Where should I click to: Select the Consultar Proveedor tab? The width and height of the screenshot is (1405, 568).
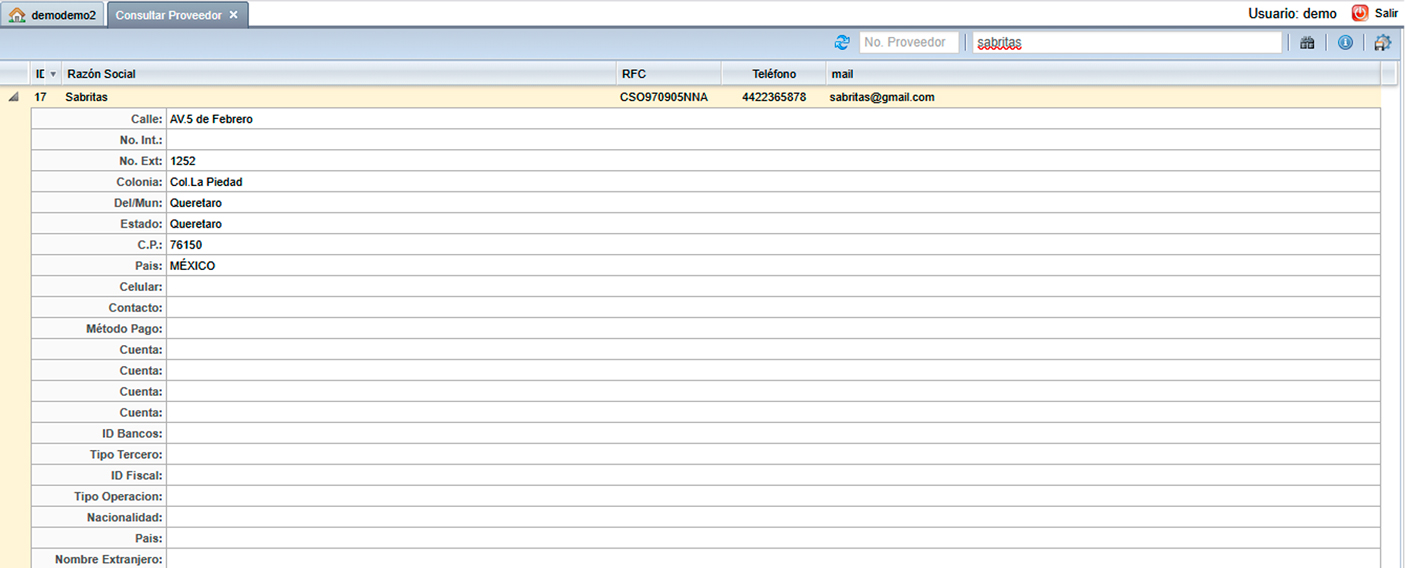168,15
